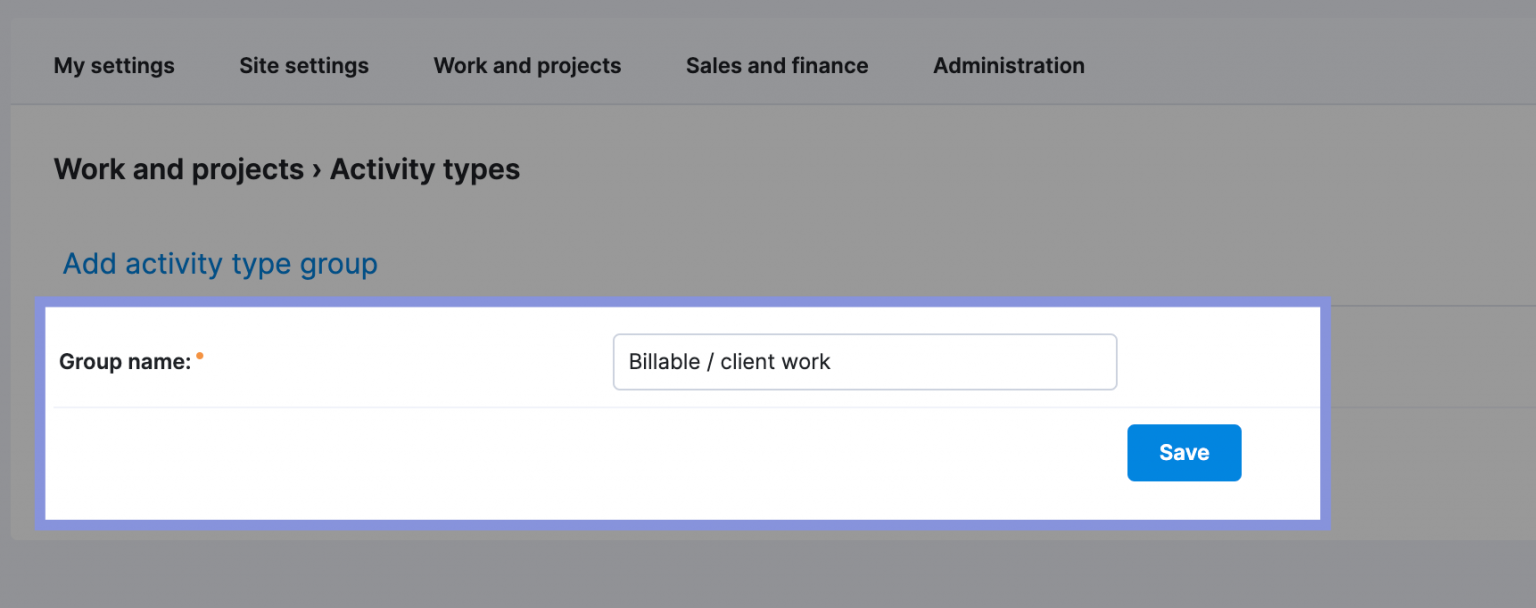Select Activity types in the breadcrumb

424,169
